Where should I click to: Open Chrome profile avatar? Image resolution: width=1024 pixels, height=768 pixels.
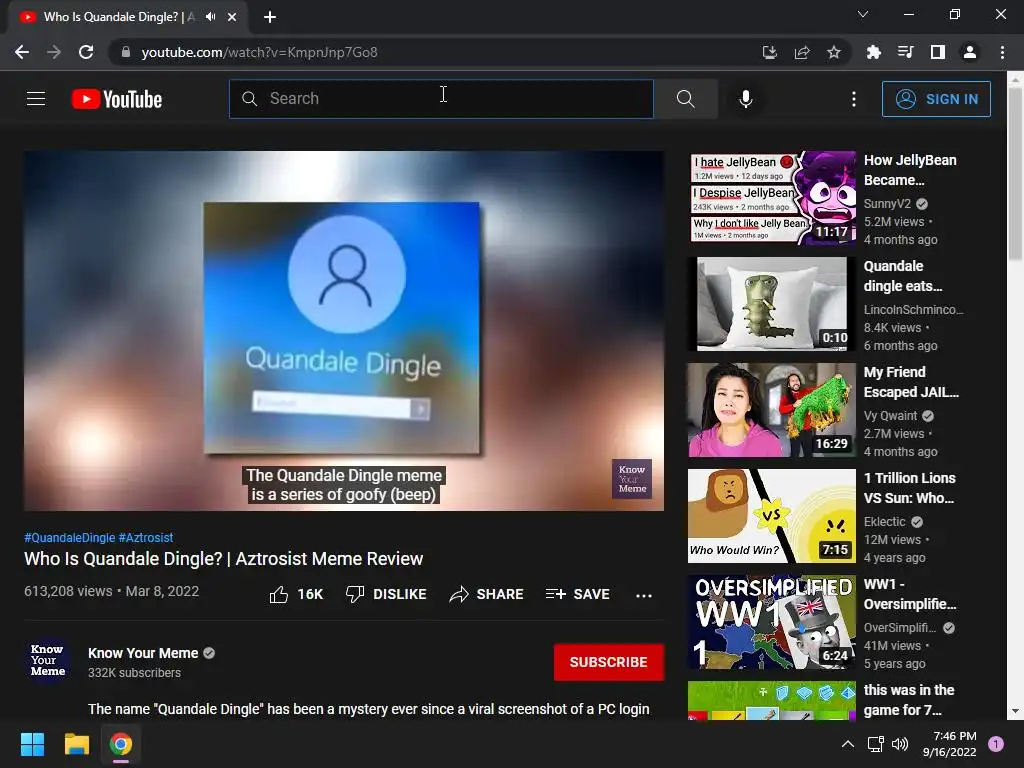click(970, 52)
